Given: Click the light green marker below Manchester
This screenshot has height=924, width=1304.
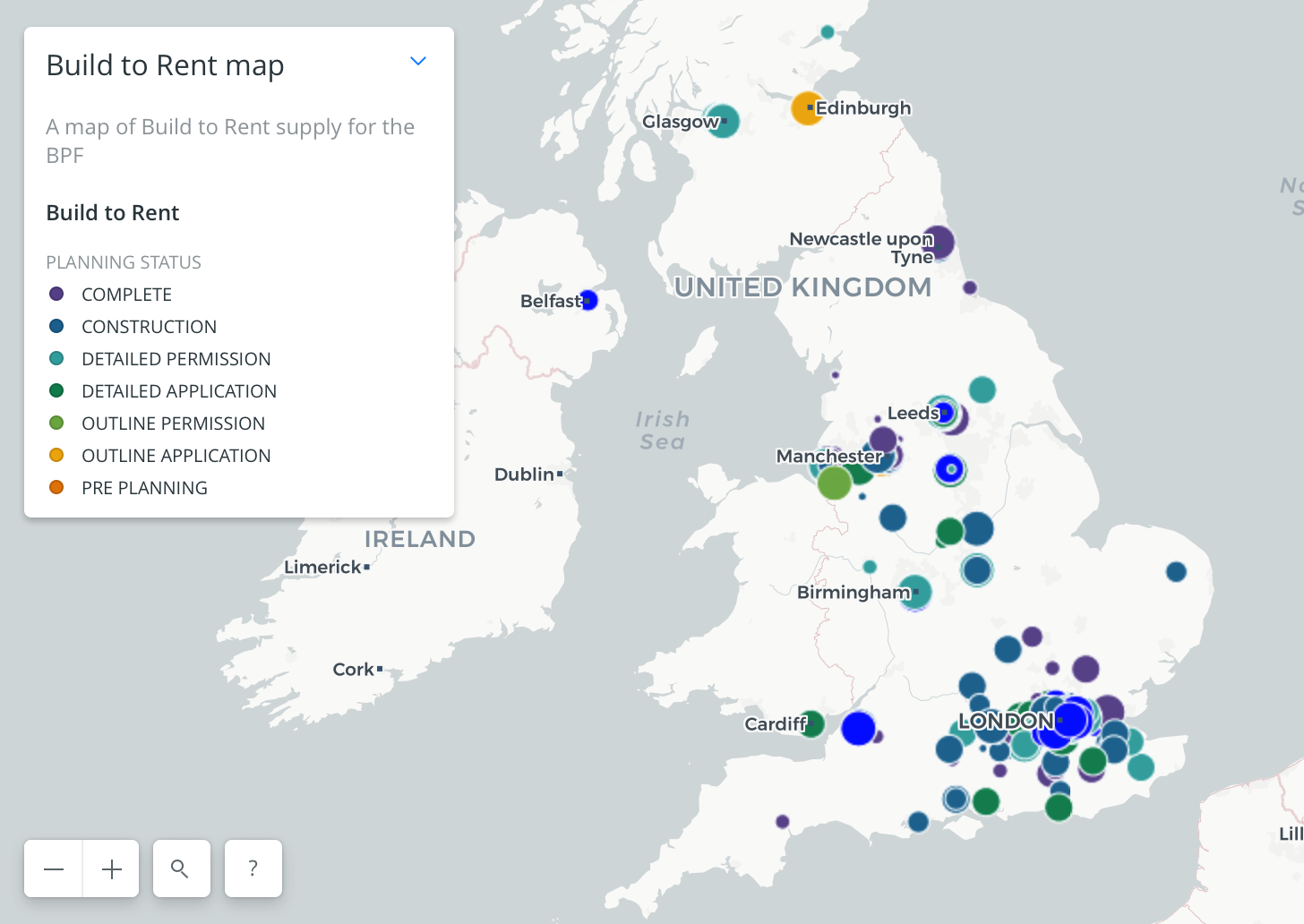Looking at the screenshot, I should [x=834, y=483].
